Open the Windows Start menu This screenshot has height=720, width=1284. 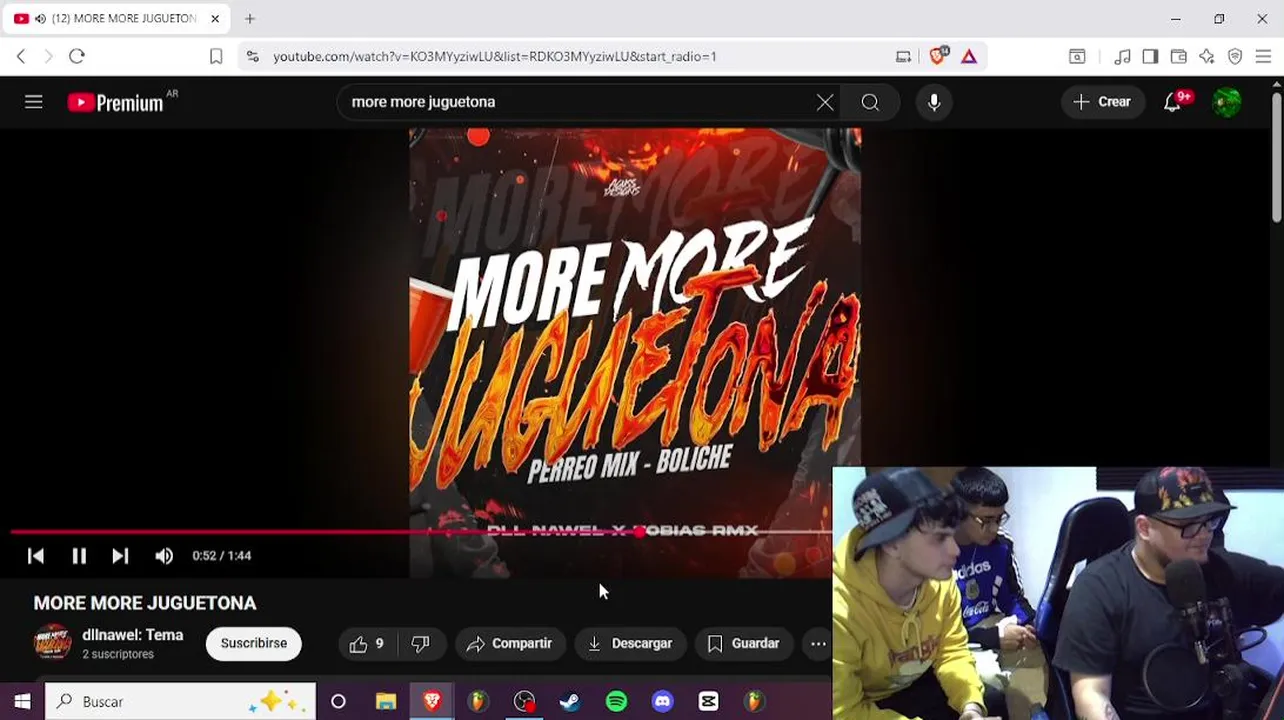22,702
